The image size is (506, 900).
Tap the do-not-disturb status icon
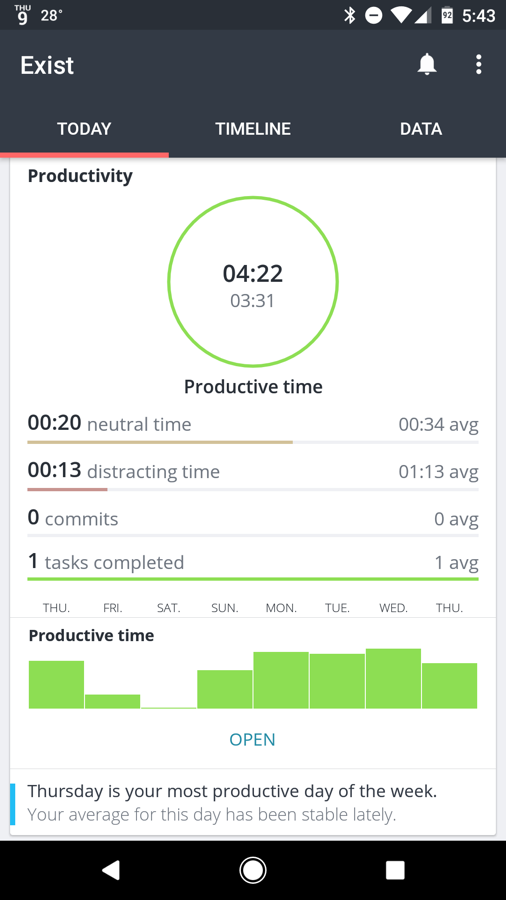coord(373,15)
